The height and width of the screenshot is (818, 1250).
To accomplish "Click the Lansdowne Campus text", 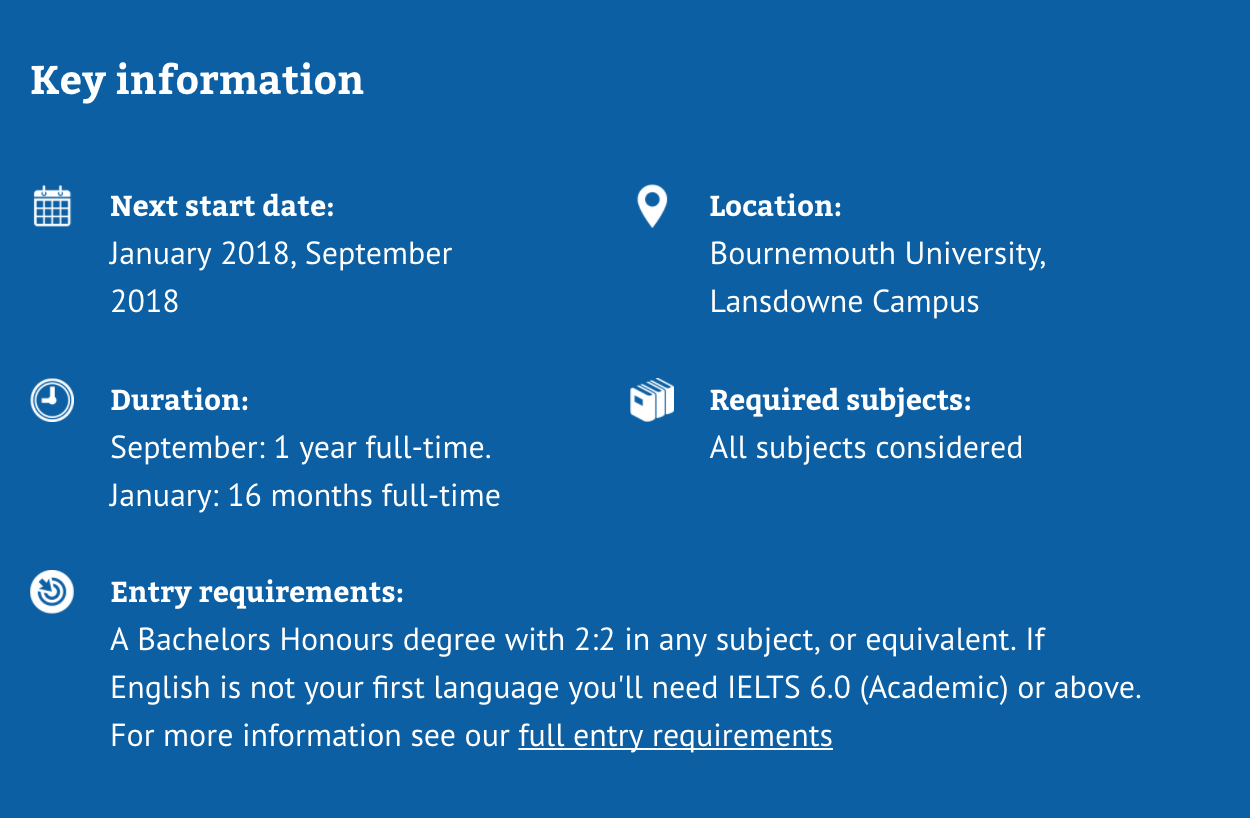I will [844, 302].
